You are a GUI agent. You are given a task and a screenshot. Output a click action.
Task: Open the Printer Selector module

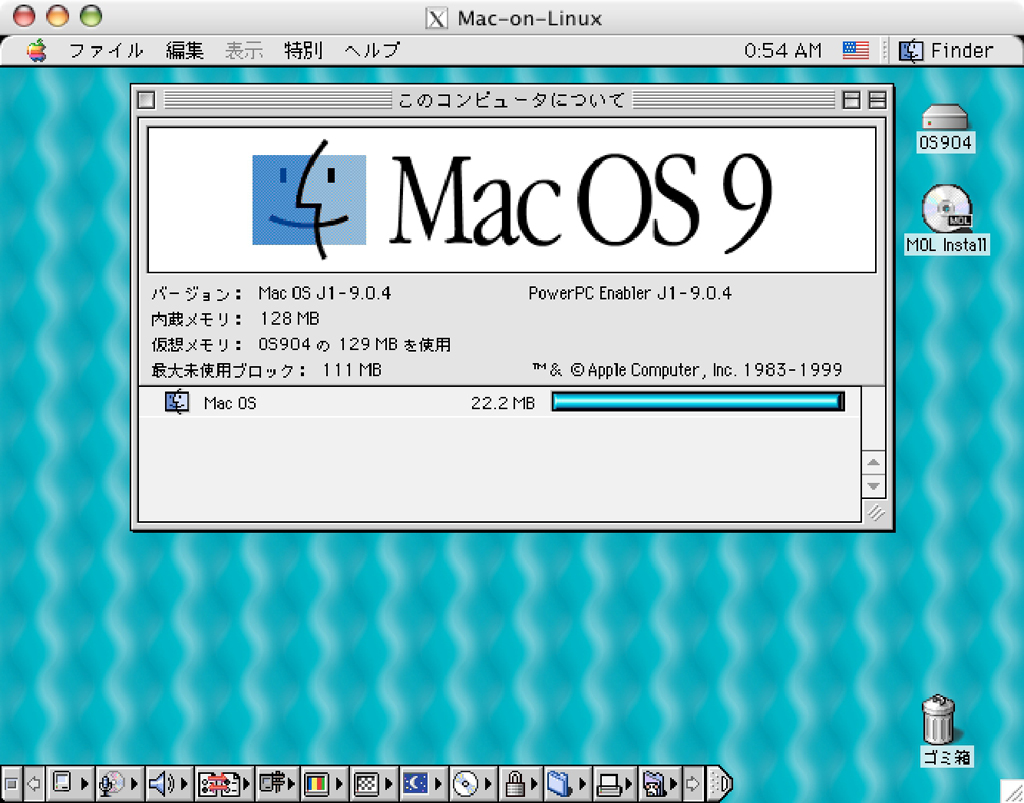(x=608, y=783)
